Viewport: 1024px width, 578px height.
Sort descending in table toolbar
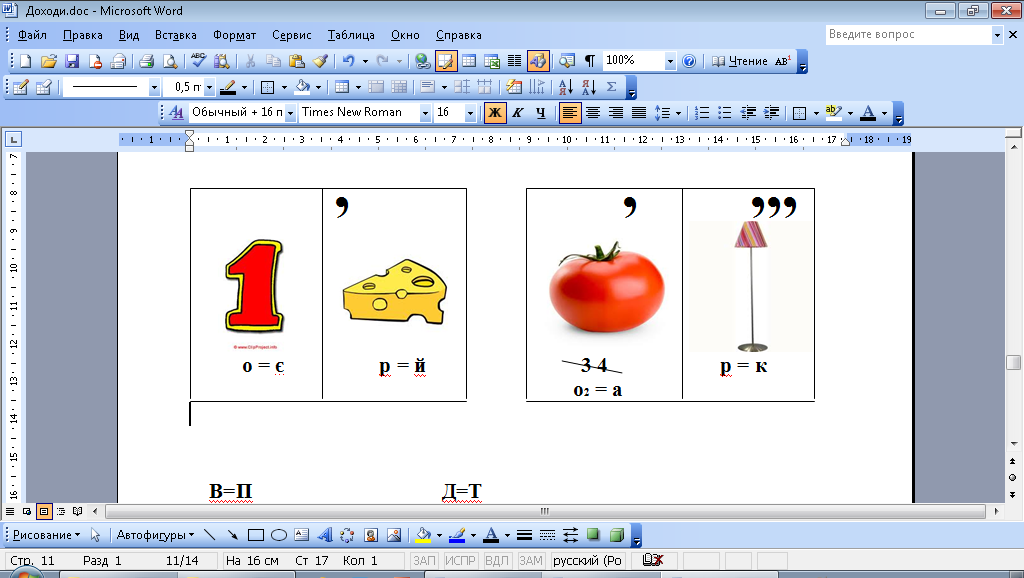point(588,87)
